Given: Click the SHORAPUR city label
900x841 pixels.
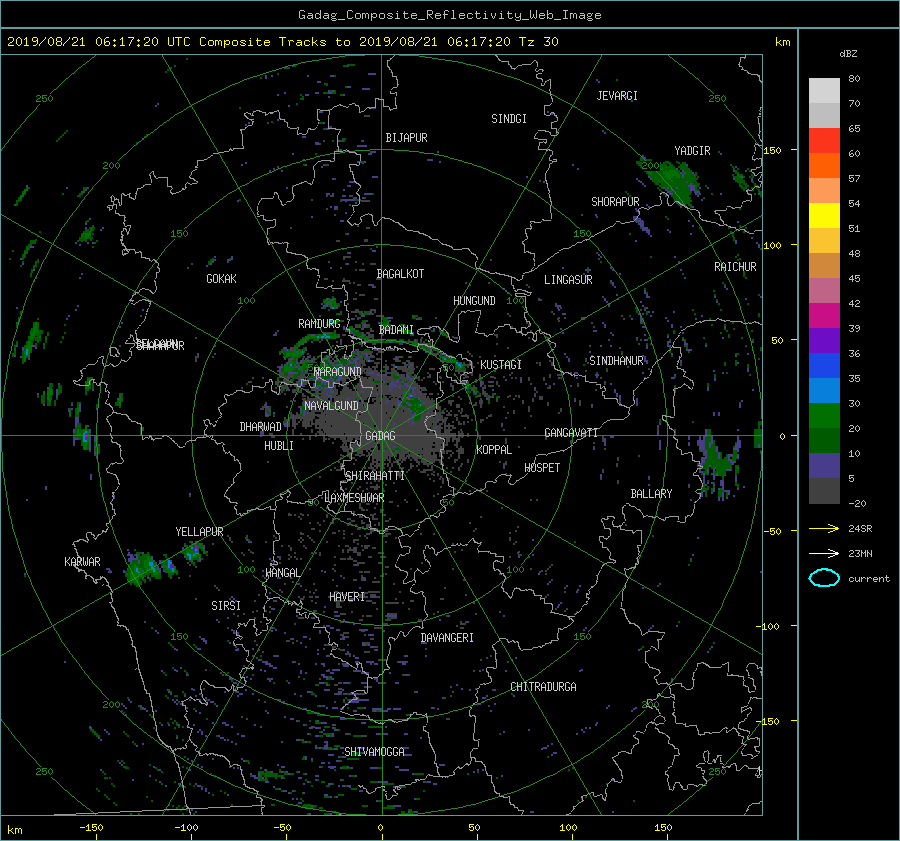Looking at the screenshot, I should [x=615, y=202].
